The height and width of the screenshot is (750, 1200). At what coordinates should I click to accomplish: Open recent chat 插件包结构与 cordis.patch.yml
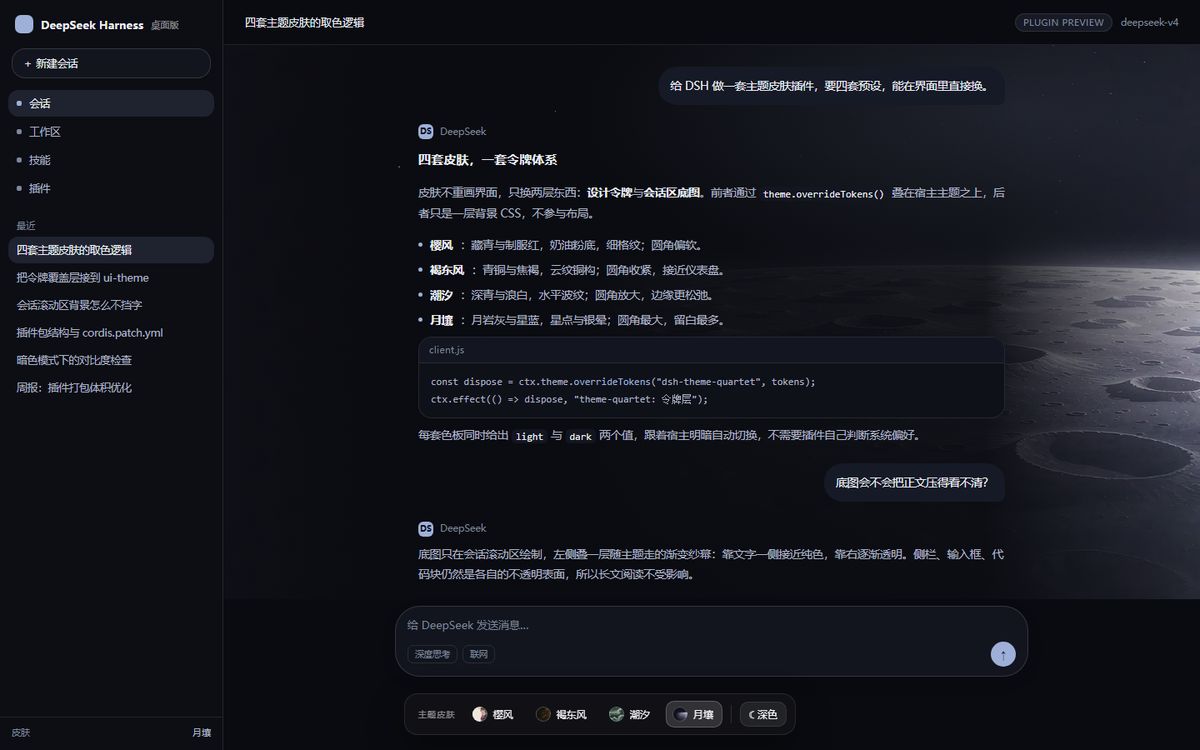[x=111, y=332]
